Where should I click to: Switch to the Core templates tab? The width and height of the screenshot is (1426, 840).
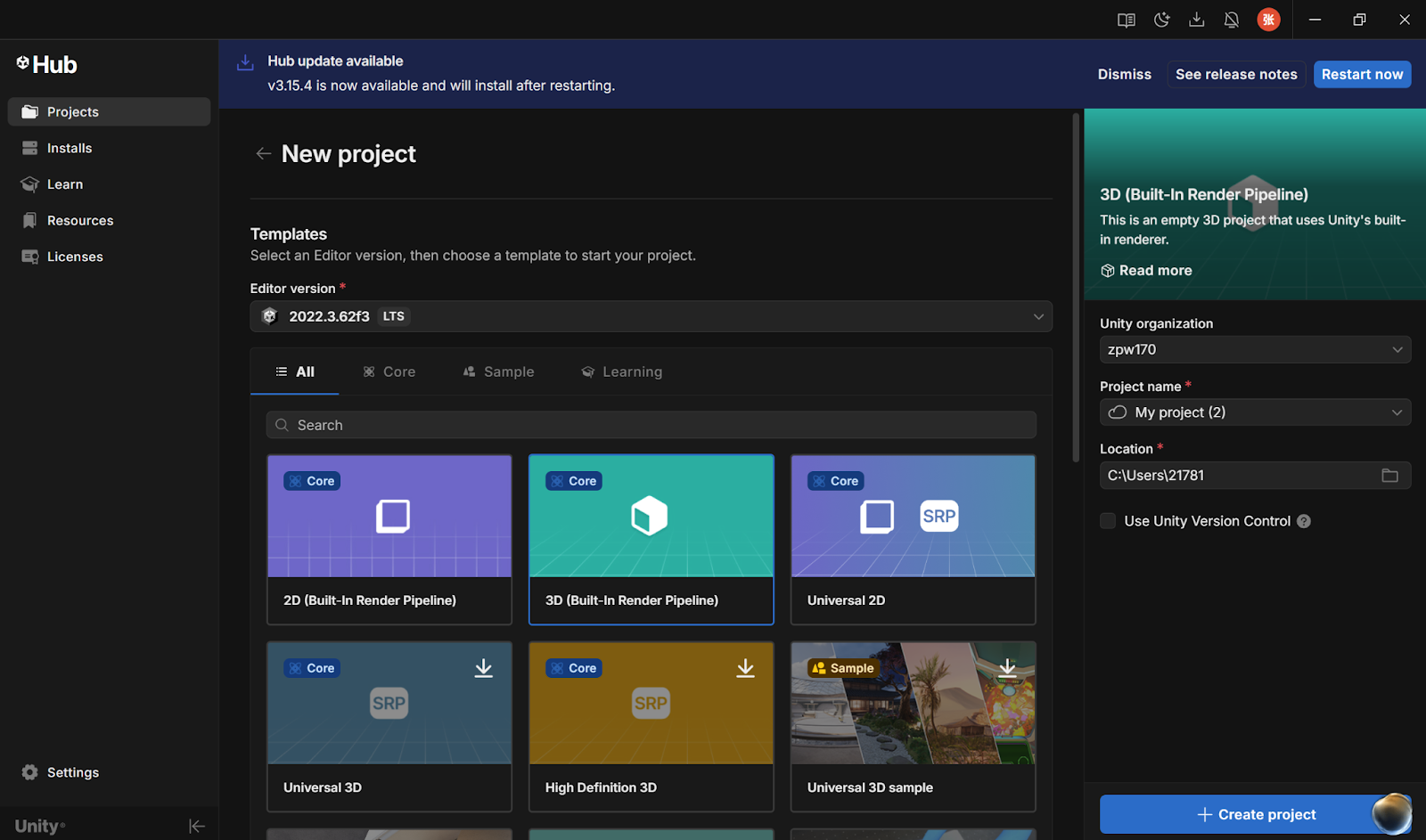point(389,371)
